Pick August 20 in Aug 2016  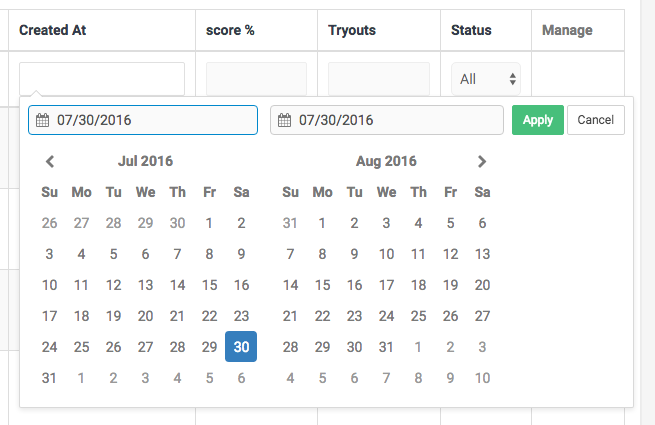(x=482, y=285)
